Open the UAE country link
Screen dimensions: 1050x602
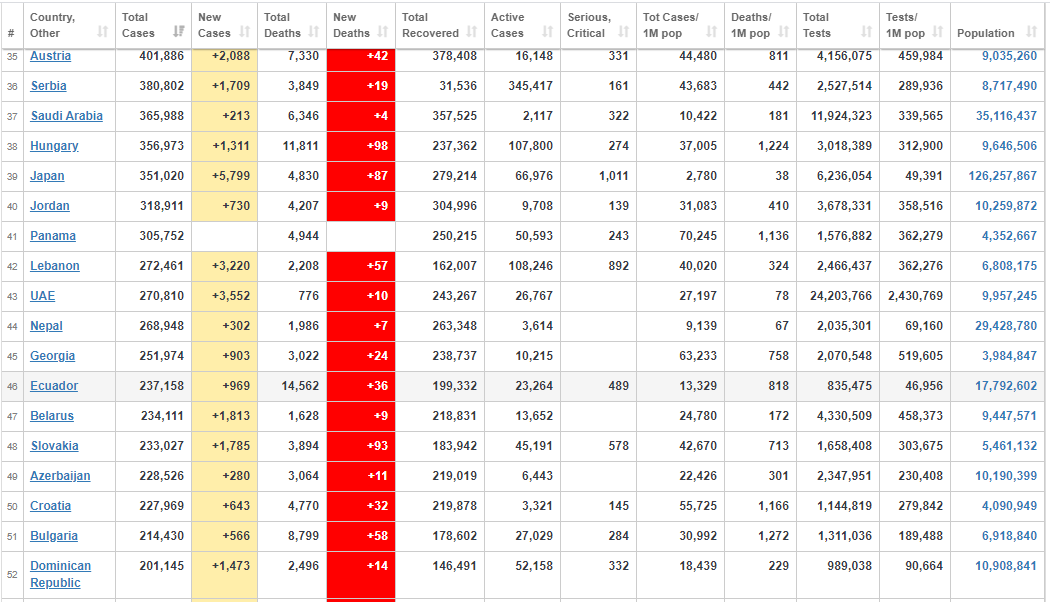pyautogui.click(x=42, y=296)
